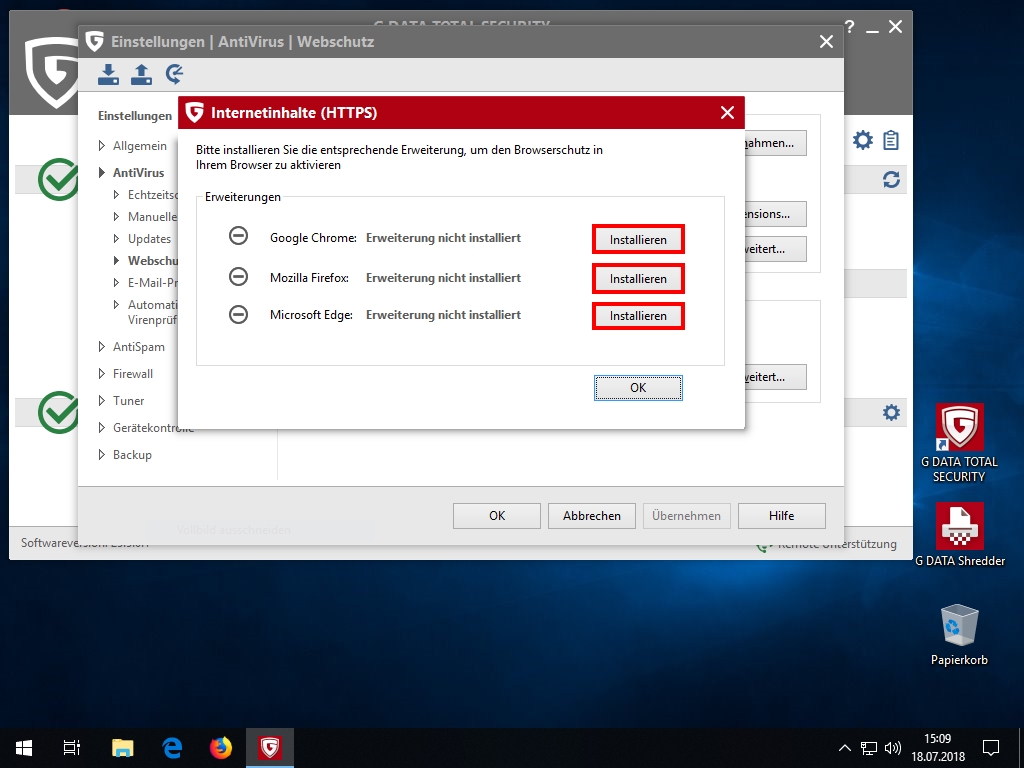This screenshot has width=1024, height=768.
Task: Open the protocol clipboard icon in main window
Action: click(x=891, y=140)
